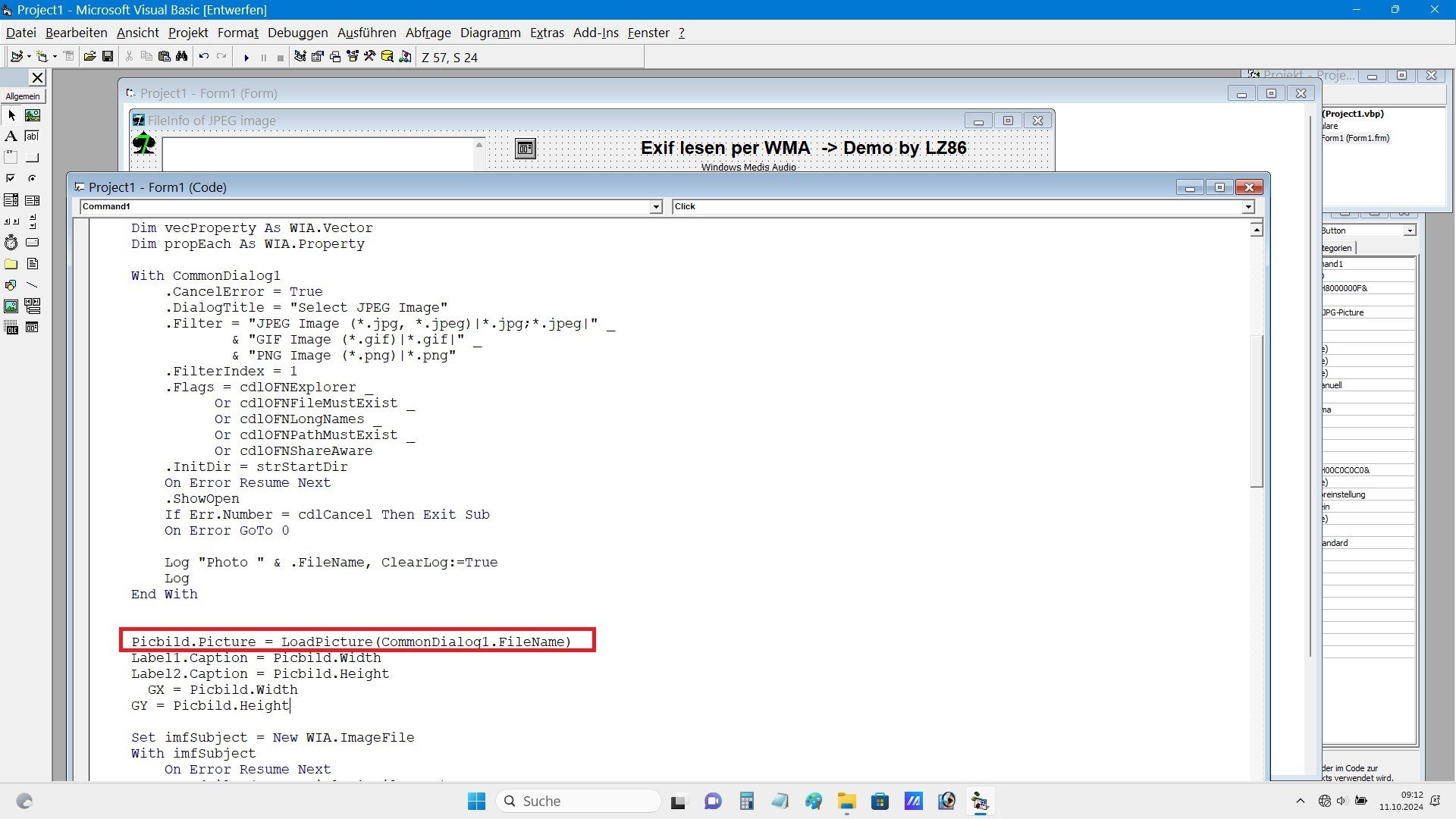Expand the Click procedure dropdown
1456x819 pixels.
1247,207
